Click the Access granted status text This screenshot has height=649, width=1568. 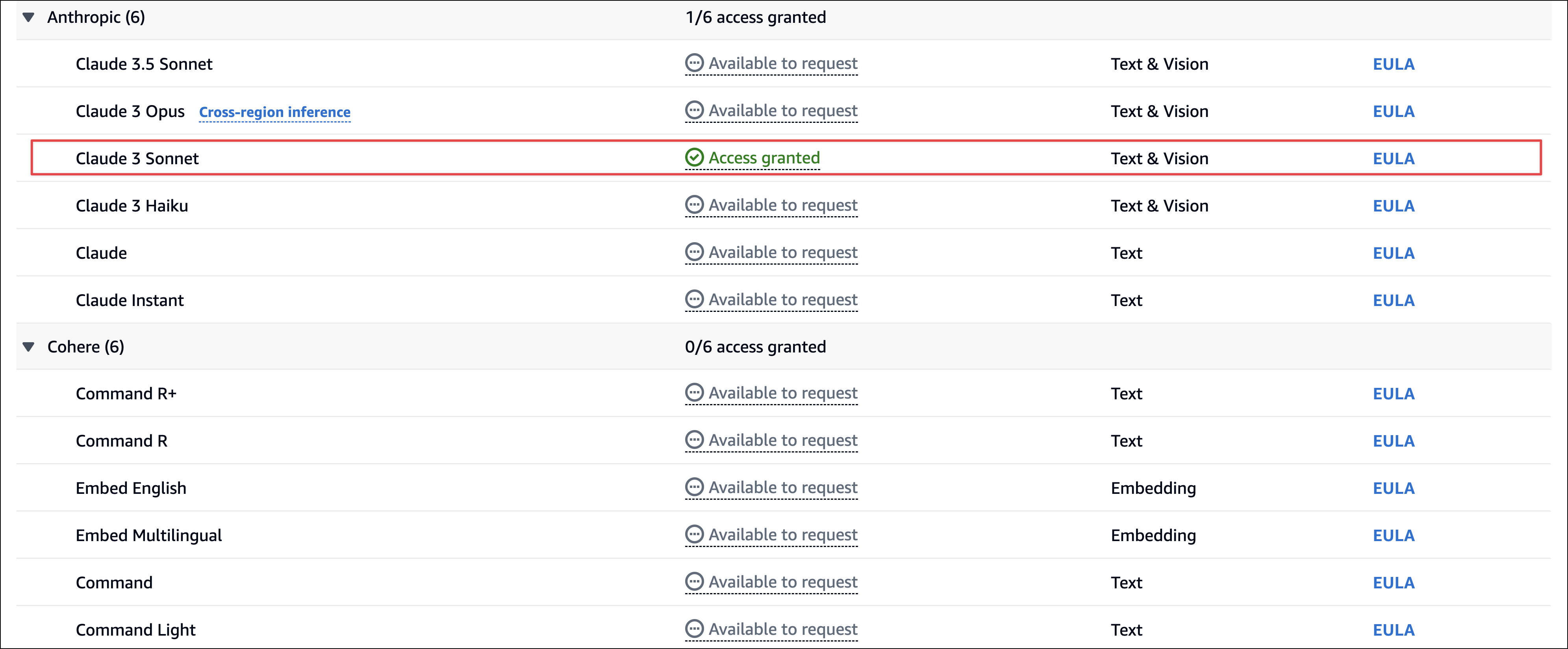click(x=764, y=158)
